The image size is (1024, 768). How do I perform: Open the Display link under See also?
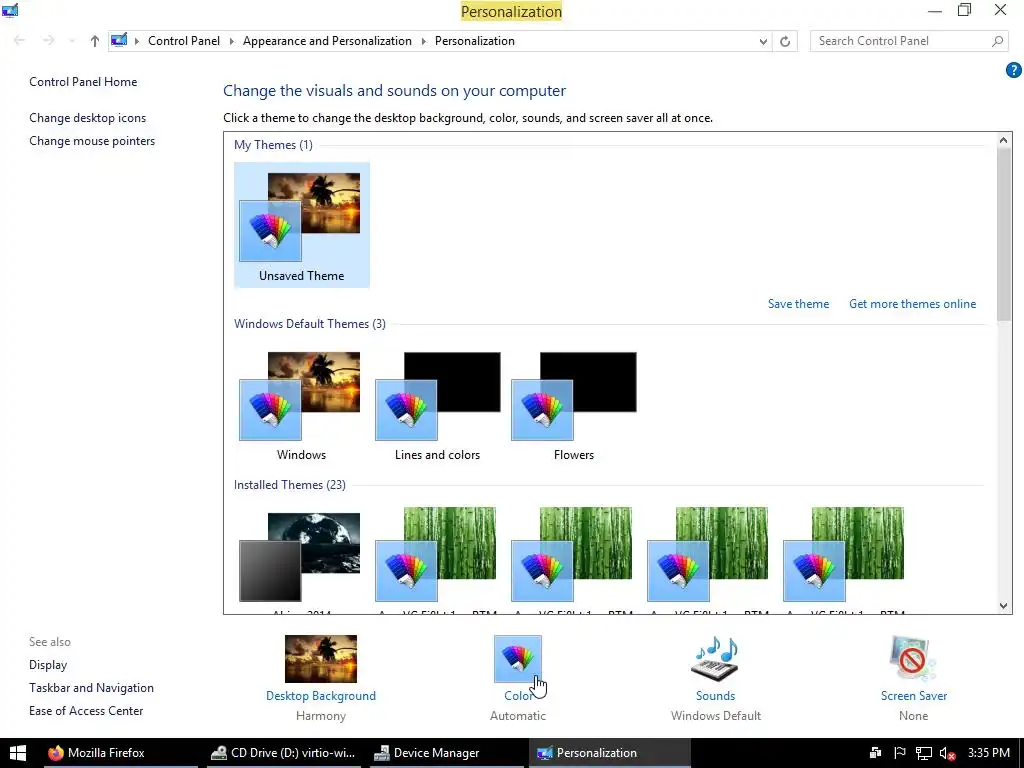coord(48,665)
